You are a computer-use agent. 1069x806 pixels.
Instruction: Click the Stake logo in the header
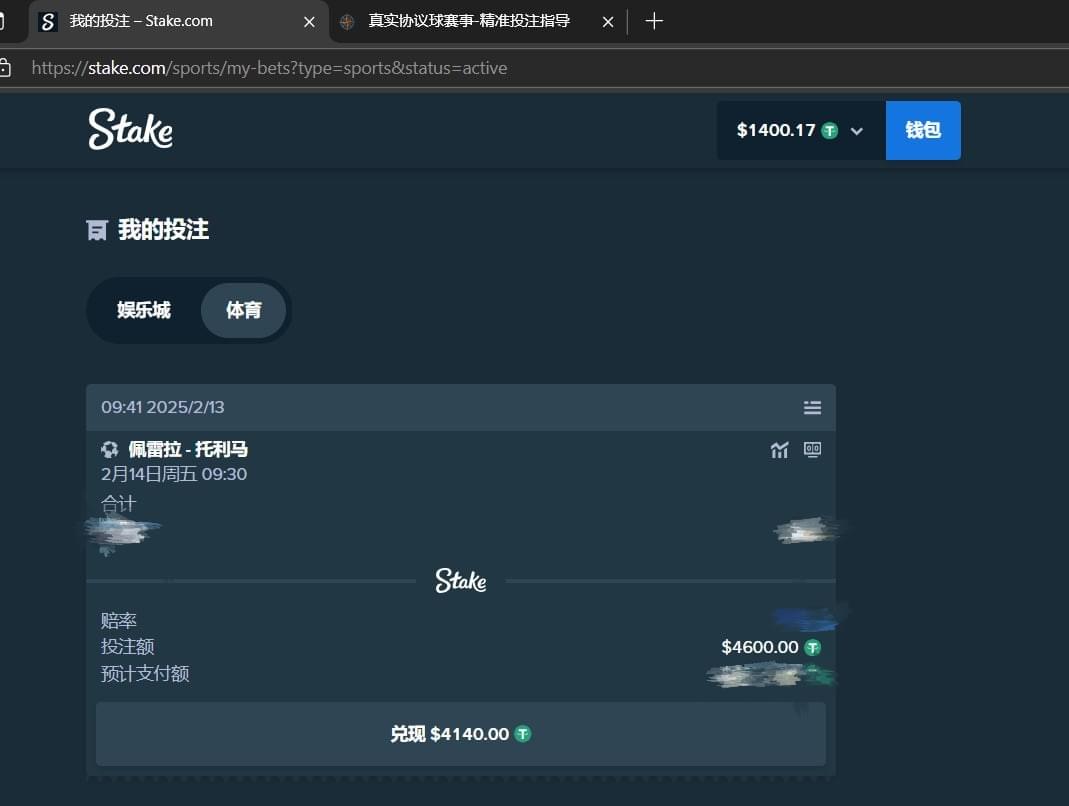(x=130, y=130)
